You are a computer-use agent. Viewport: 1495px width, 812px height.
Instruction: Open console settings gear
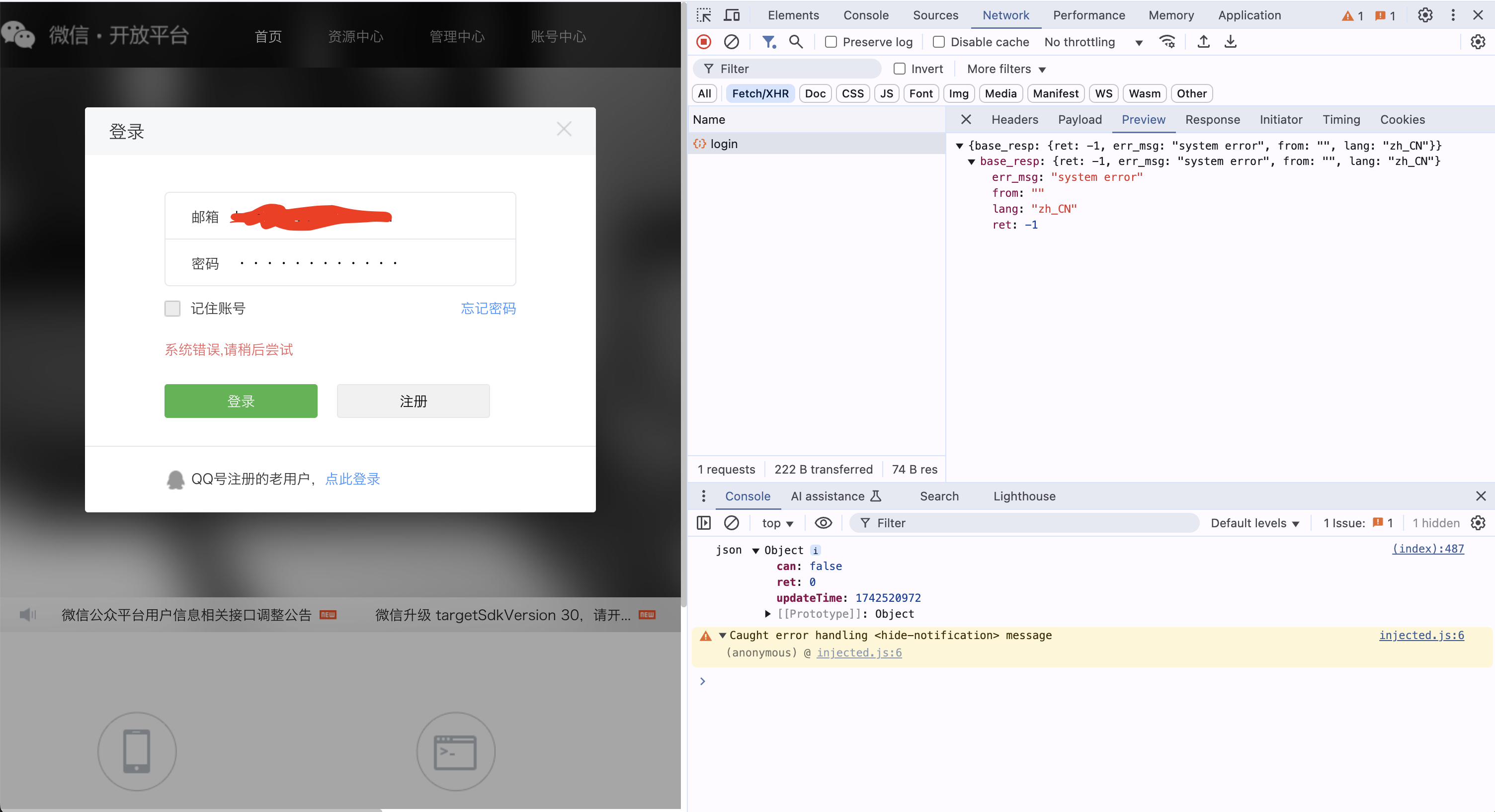click(1478, 523)
